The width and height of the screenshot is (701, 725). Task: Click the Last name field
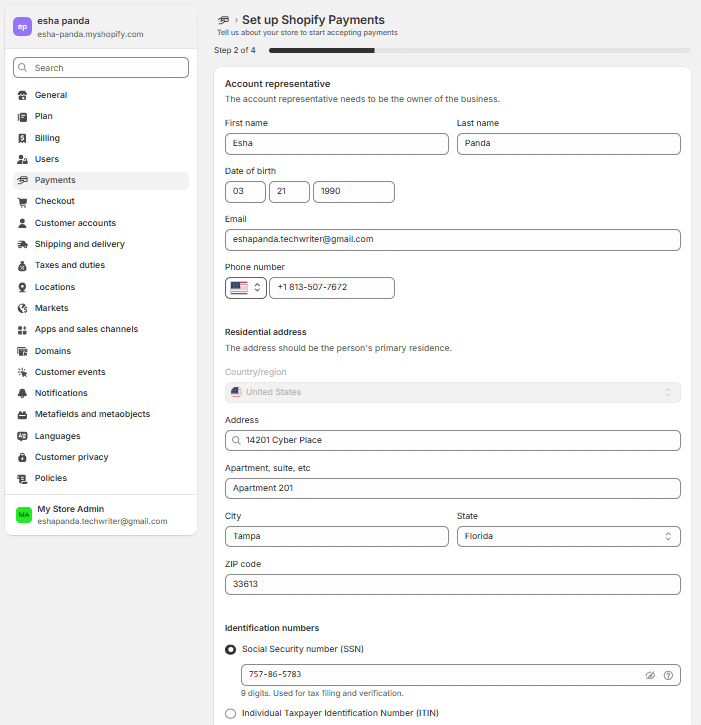[569, 144]
